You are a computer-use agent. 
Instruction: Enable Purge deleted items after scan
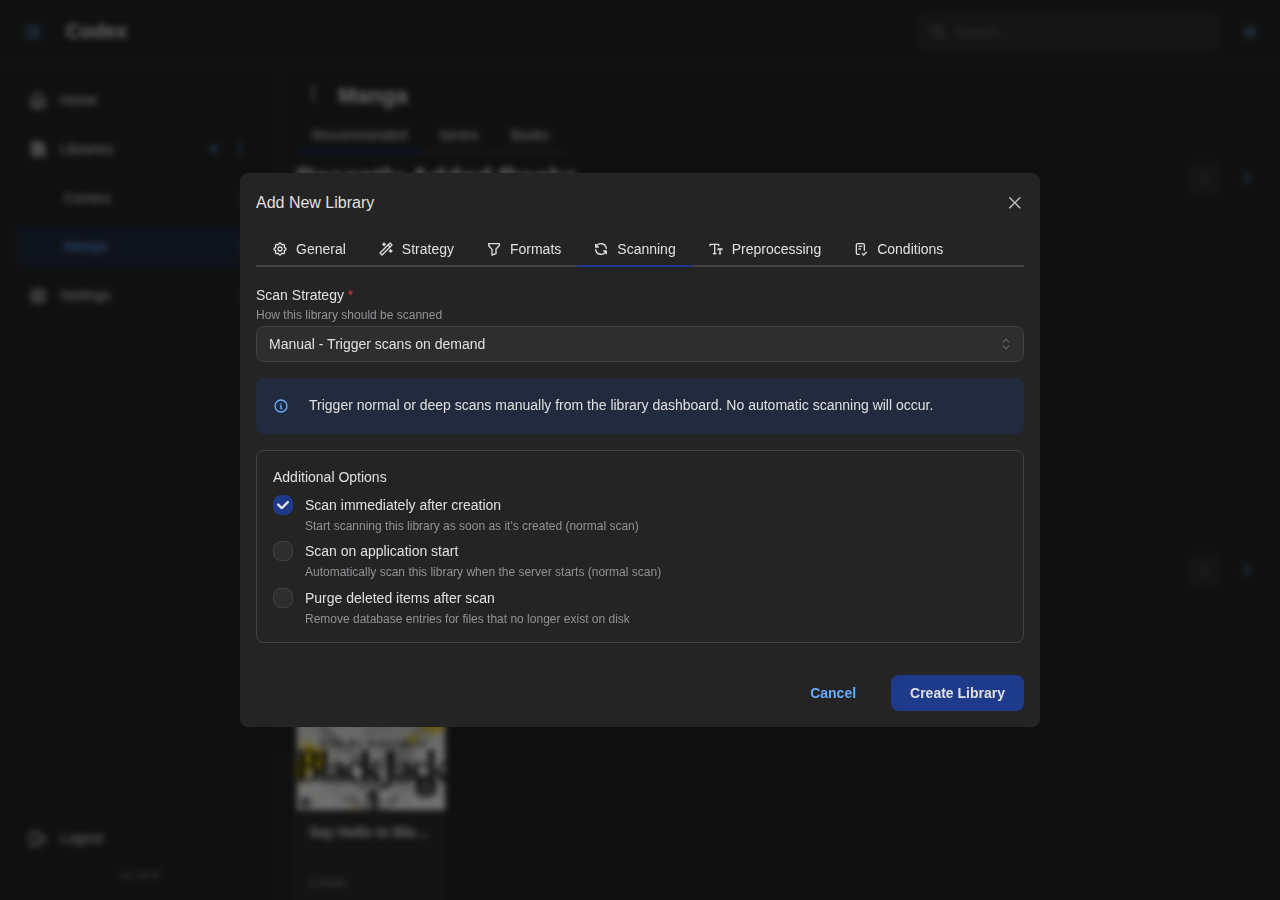coord(282,597)
